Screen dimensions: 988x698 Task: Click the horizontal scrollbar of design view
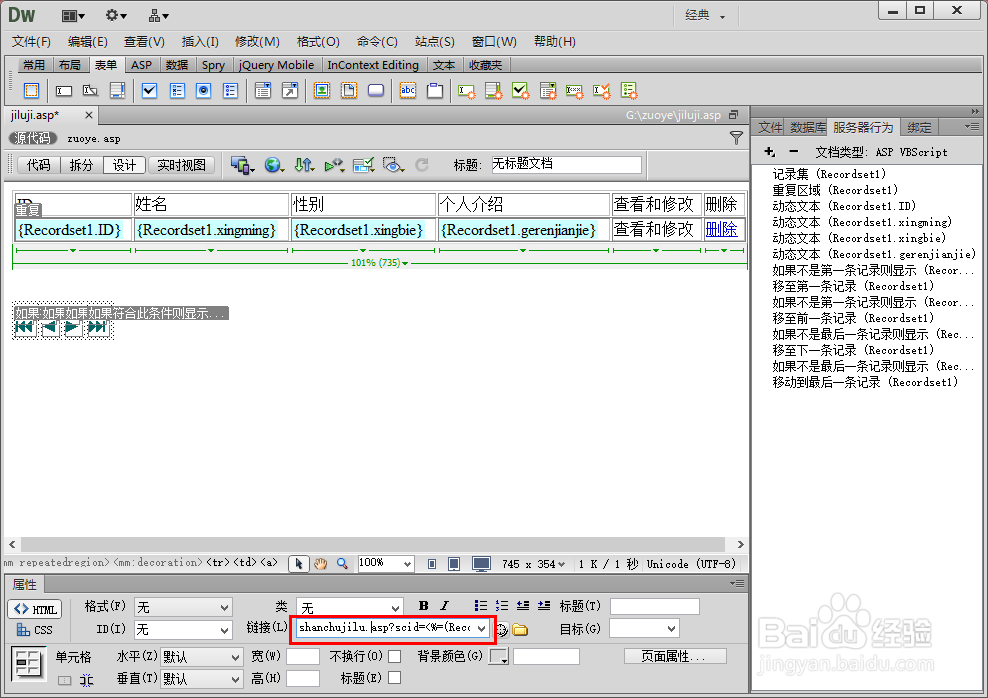[373, 544]
